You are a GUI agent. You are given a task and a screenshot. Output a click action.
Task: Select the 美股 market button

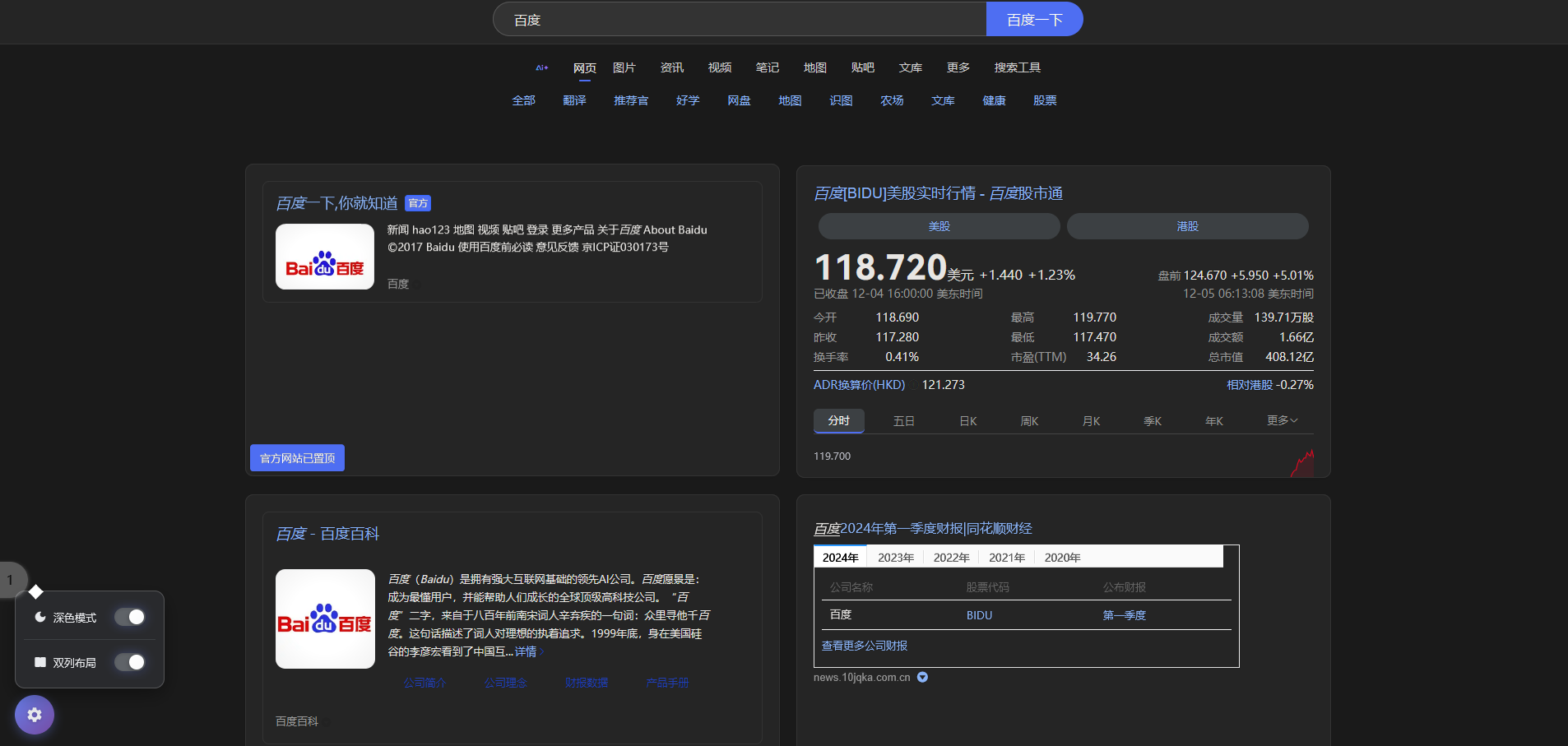(x=939, y=226)
